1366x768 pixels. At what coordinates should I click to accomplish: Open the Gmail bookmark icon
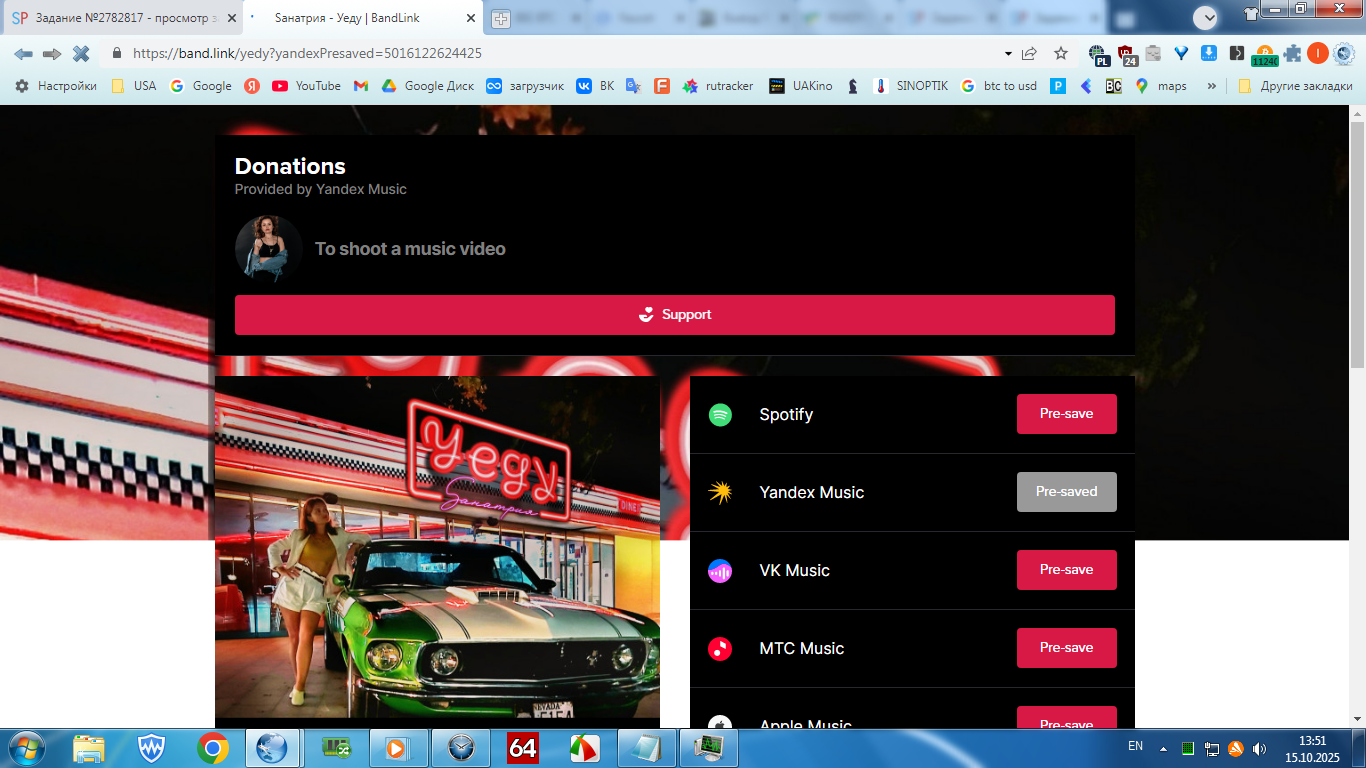(x=361, y=86)
